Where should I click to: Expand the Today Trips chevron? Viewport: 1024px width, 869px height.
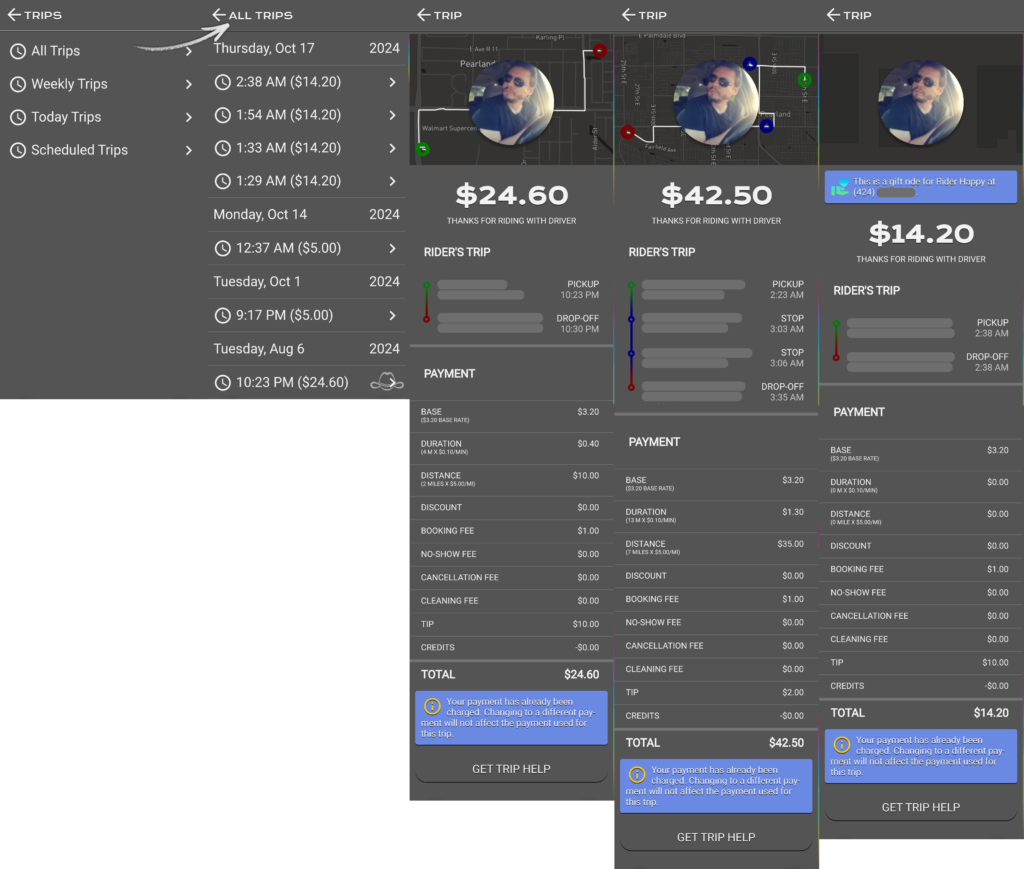point(188,117)
